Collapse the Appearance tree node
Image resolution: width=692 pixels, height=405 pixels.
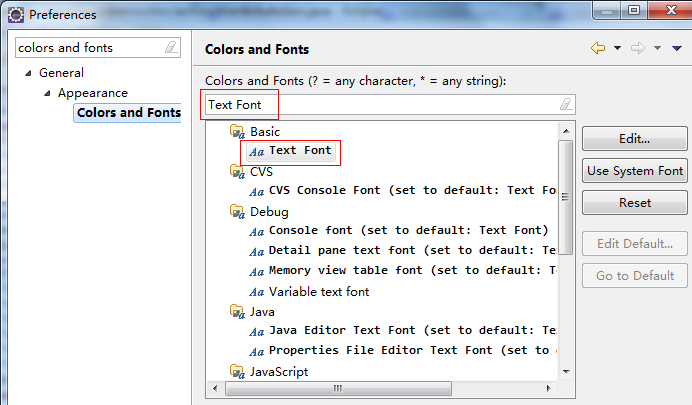click(x=47, y=93)
